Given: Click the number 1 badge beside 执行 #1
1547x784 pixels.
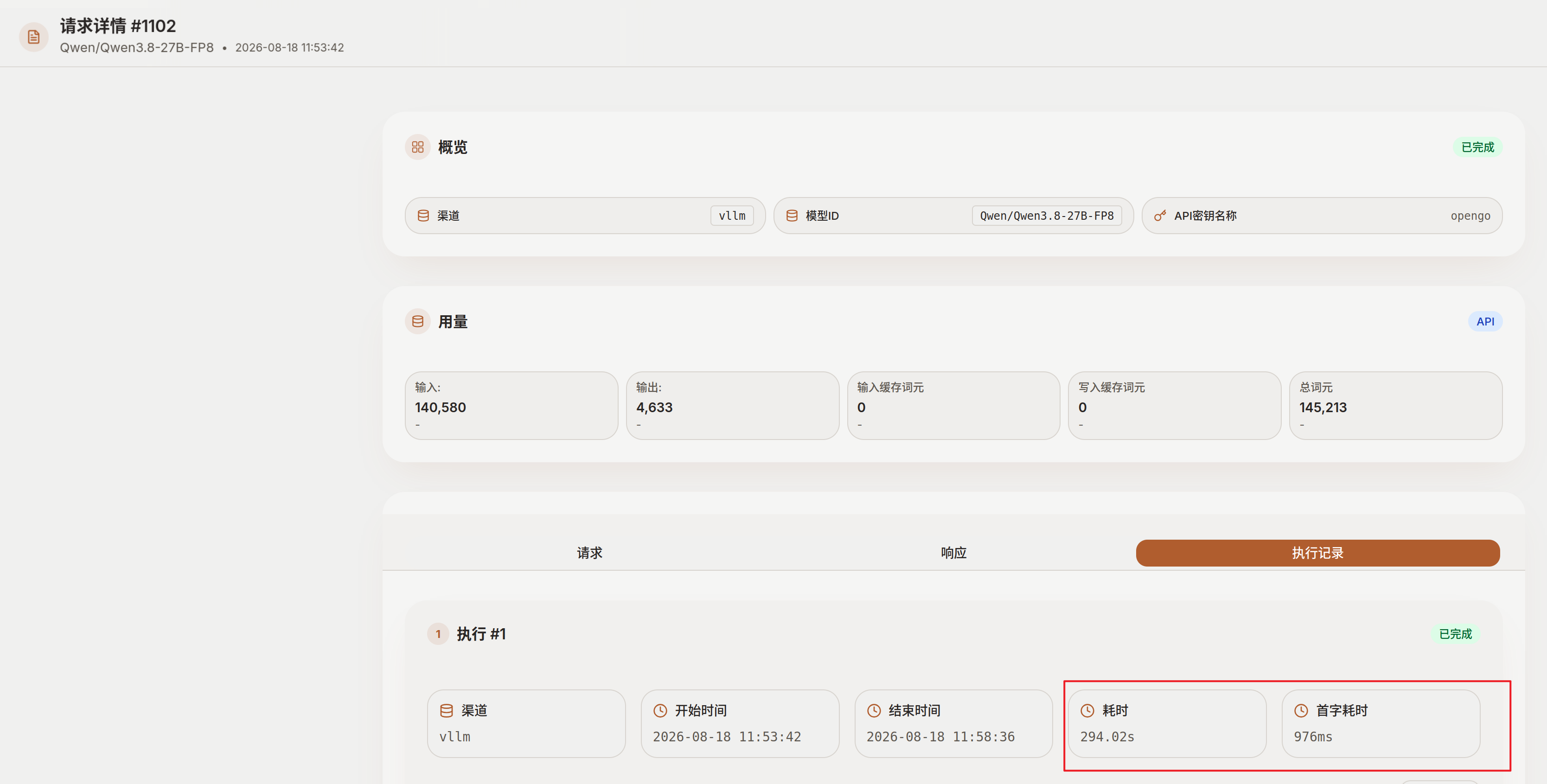Looking at the screenshot, I should tap(438, 634).
